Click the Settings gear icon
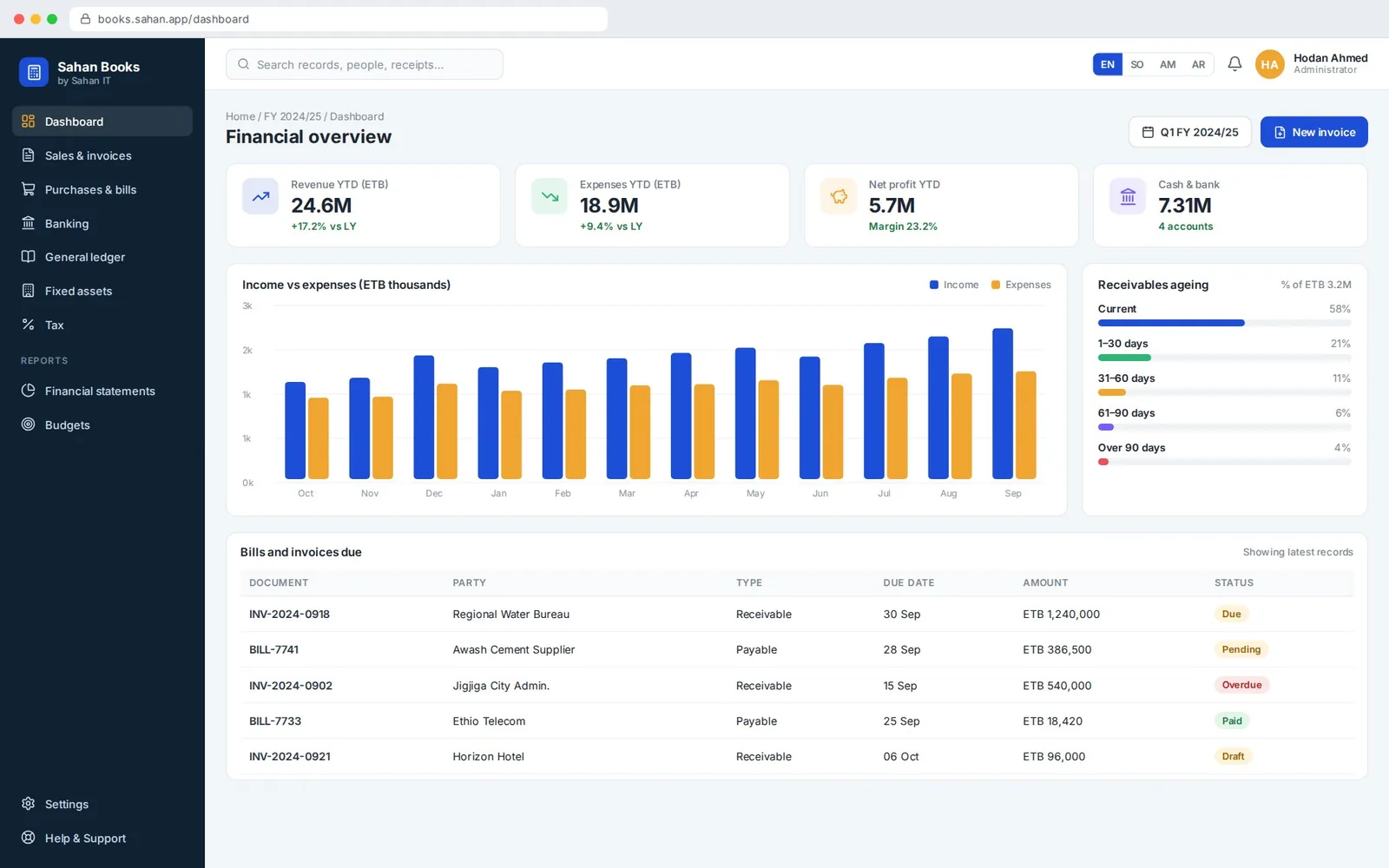The height and width of the screenshot is (868, 1389). (29, 804)
